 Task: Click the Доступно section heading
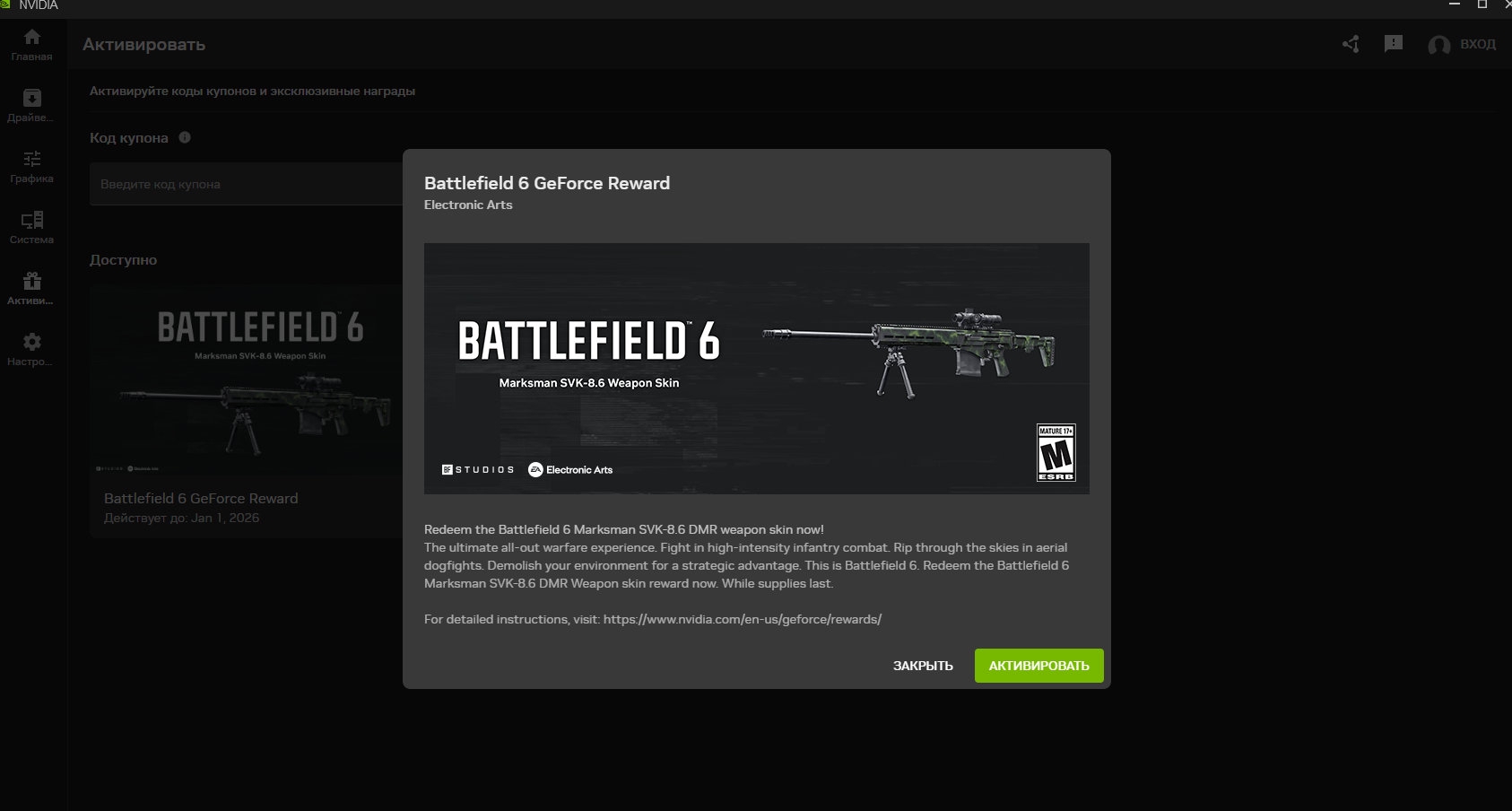(123, 260)
